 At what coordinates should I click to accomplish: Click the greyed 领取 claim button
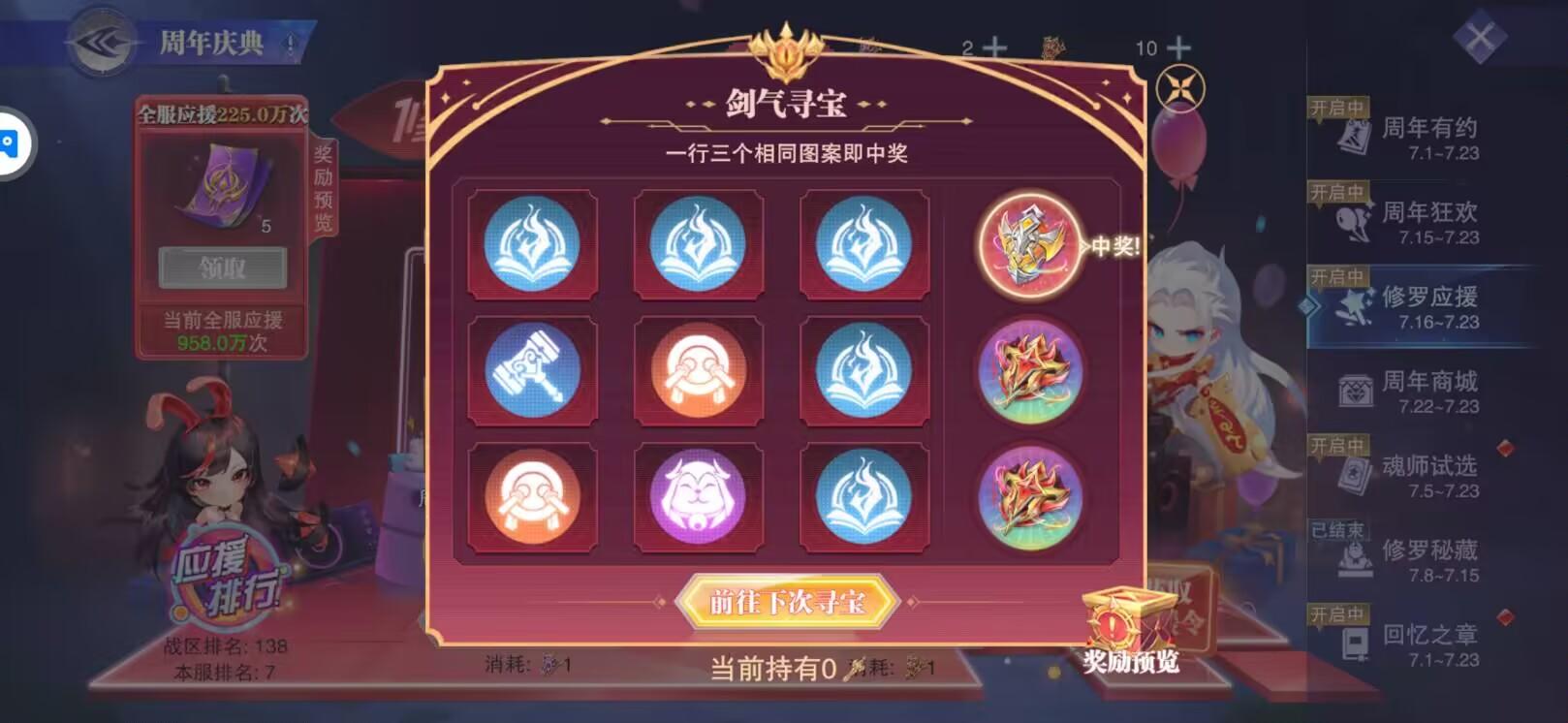click(223, 267)
